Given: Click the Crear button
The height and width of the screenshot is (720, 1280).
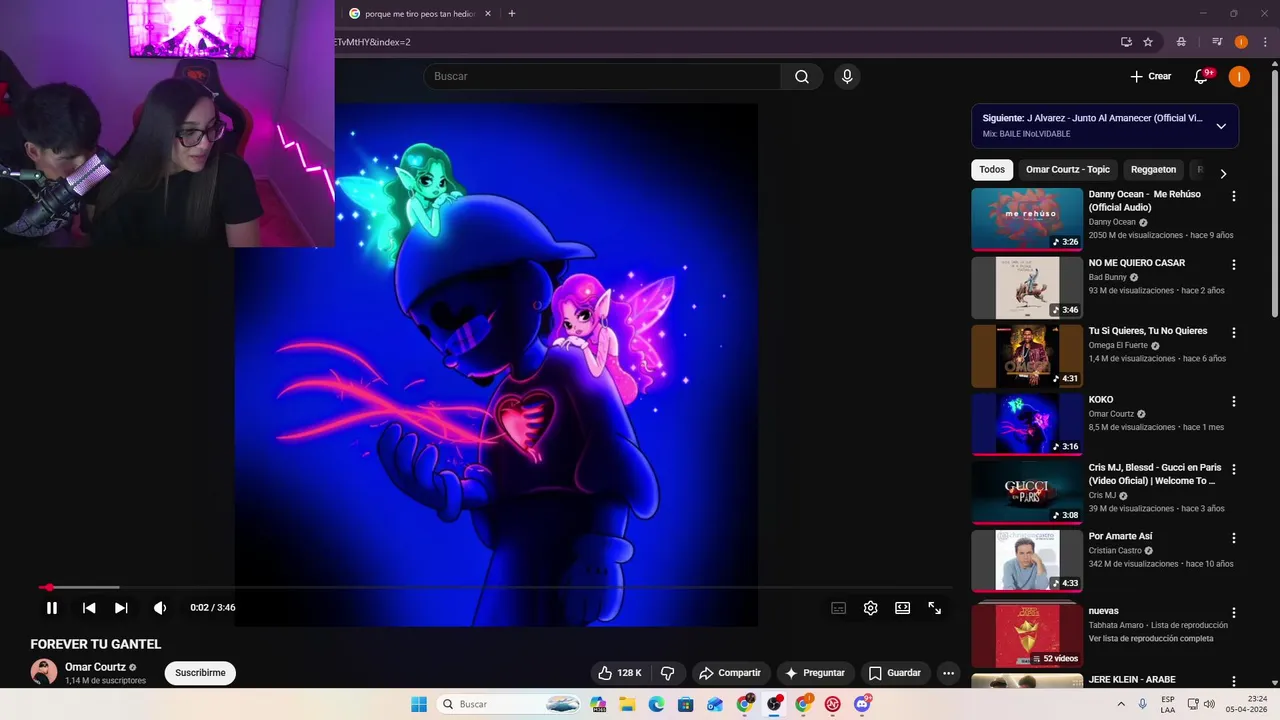Looking at the screenshot, I should click(1151, 76).
